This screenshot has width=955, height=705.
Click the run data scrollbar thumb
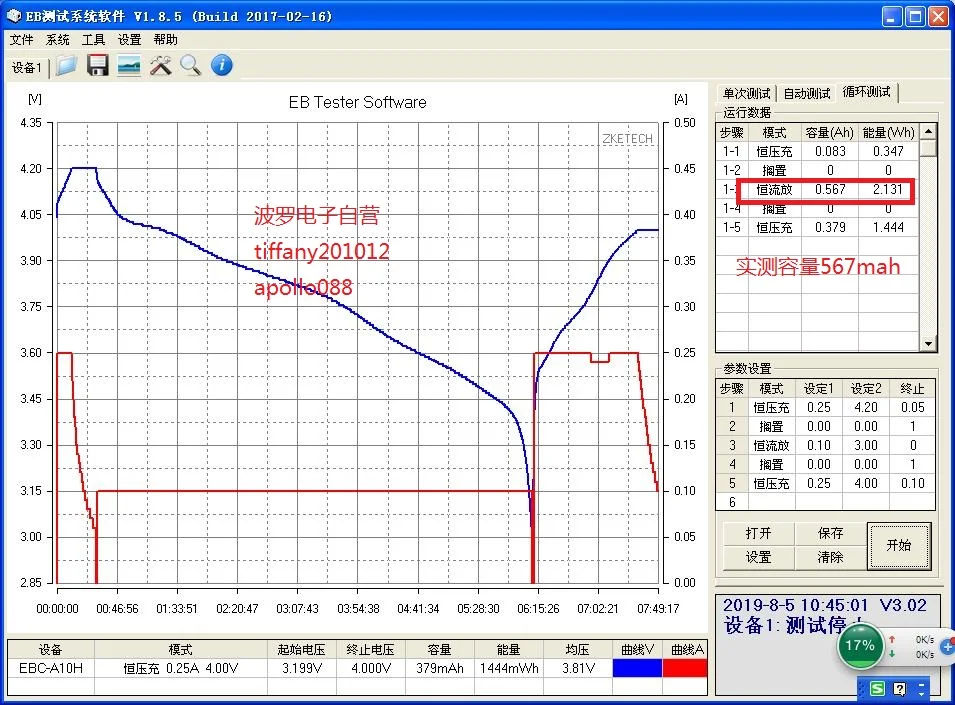pyautogui.click(x=927, y=148)
